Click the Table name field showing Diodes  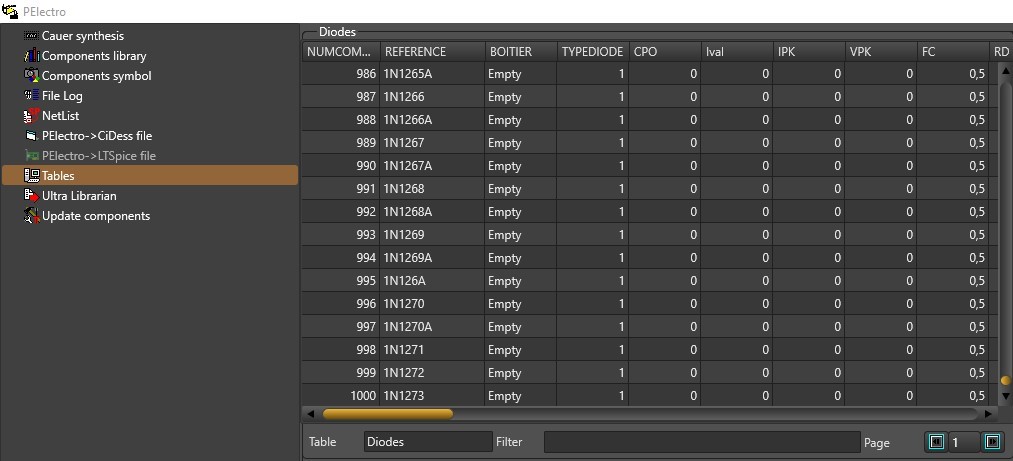426,442
